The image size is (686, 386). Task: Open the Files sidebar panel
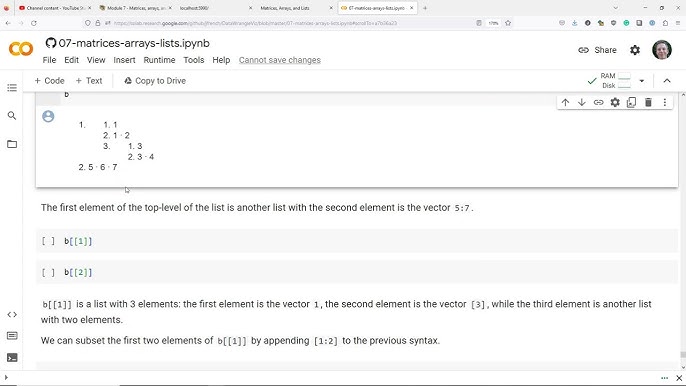point(12,144)
